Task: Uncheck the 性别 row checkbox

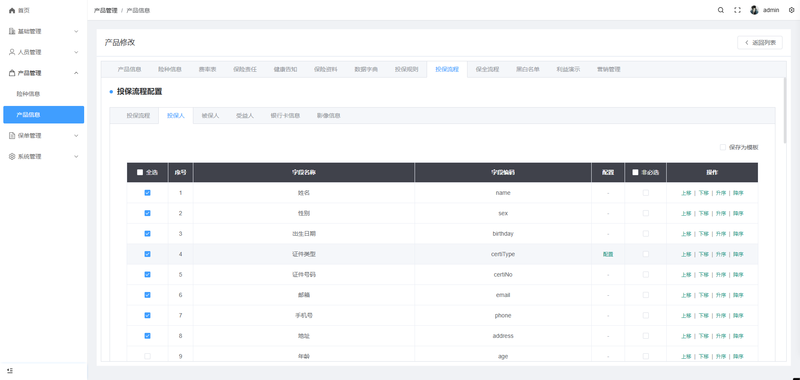Action: (147, 213)
